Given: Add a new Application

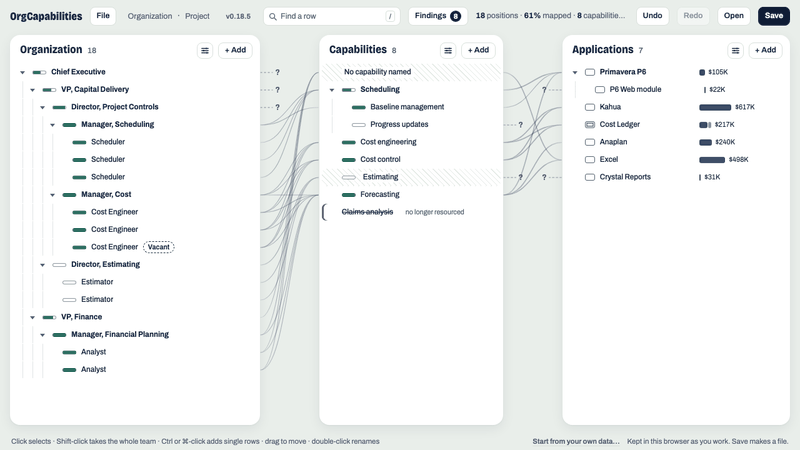Looking at the screenshot, I should point(765,51).
